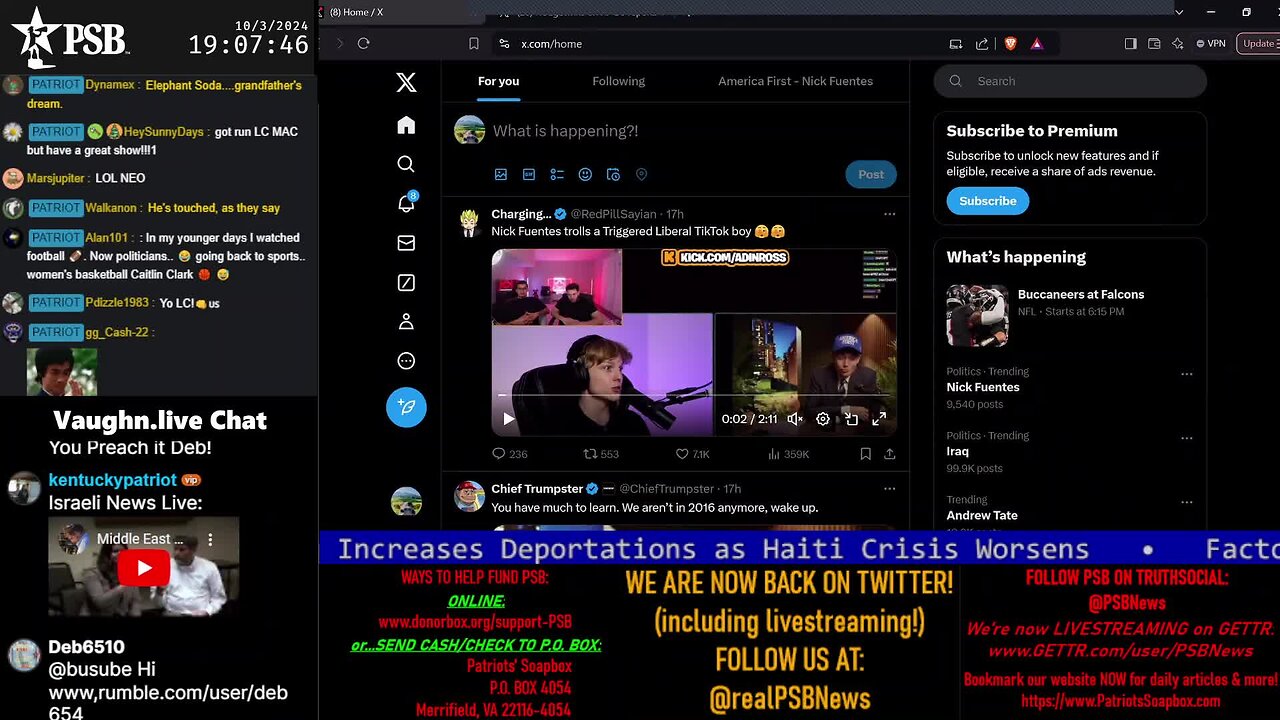
Task: Open Brave Wallet icon
Action: (x=1154, y=44)
